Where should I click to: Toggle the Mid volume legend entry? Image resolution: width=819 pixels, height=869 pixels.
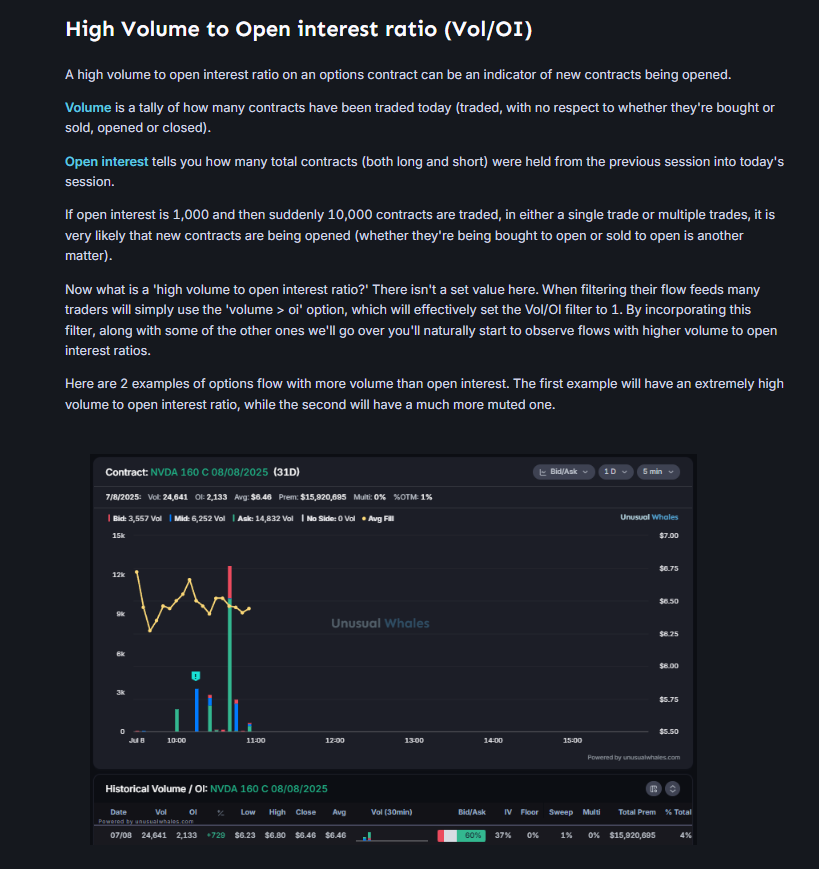pos(197,519)
